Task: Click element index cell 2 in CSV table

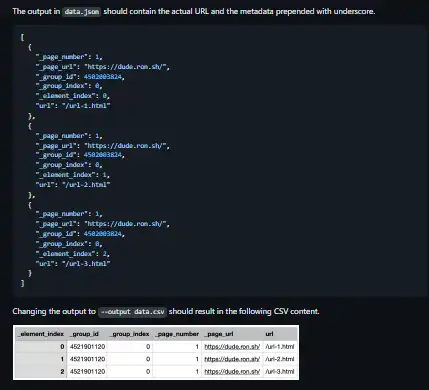Action: (x=40, y=371)
